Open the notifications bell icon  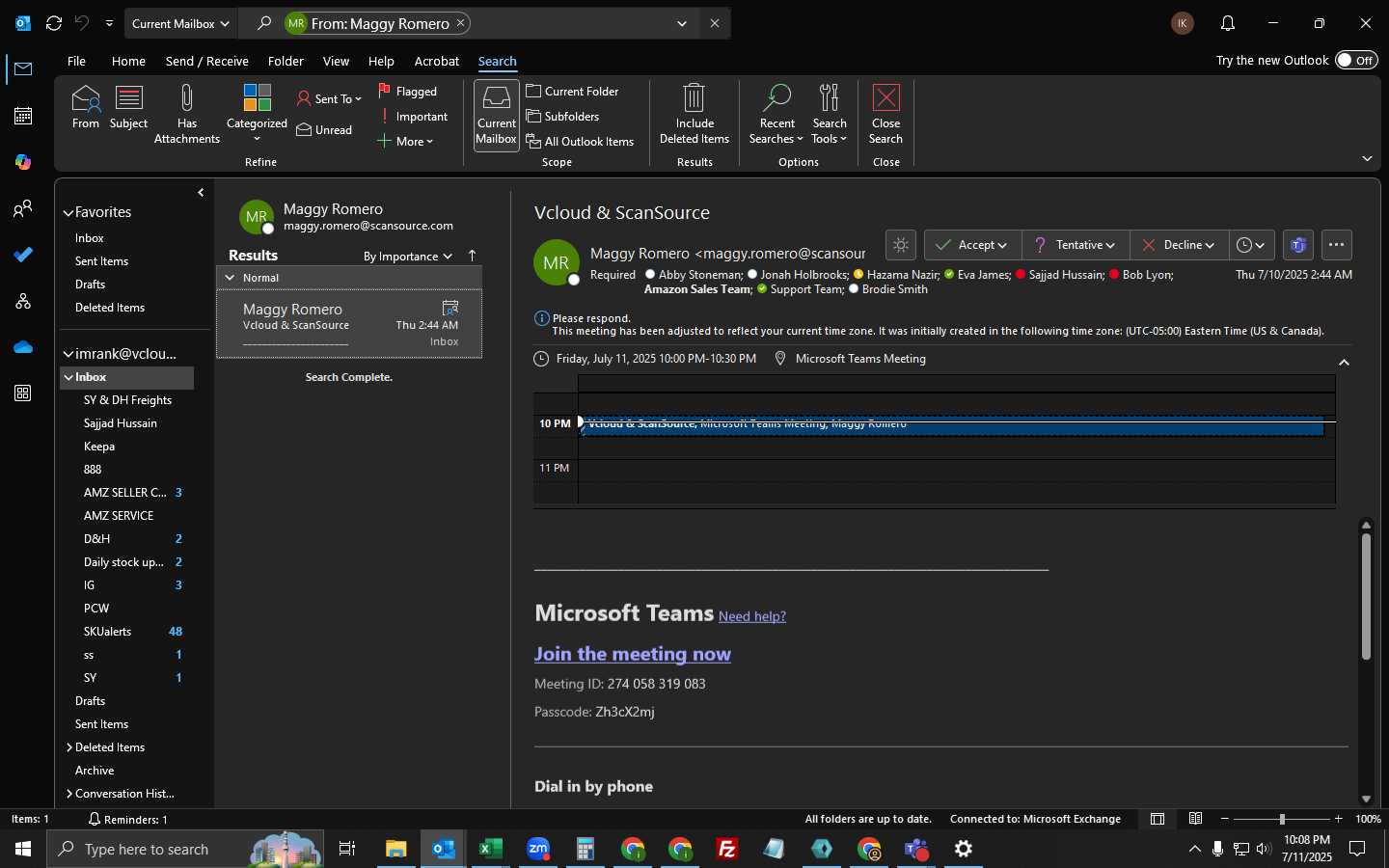point(1228,23)
